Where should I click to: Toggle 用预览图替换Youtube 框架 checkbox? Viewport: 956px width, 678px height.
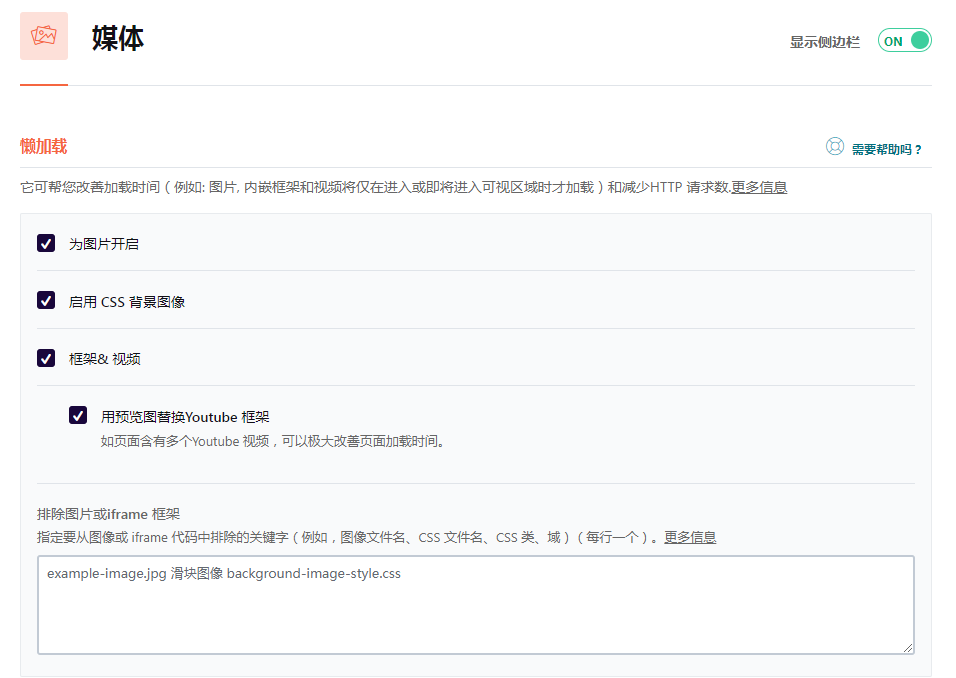pyautogui.click(x=78, y=415)
